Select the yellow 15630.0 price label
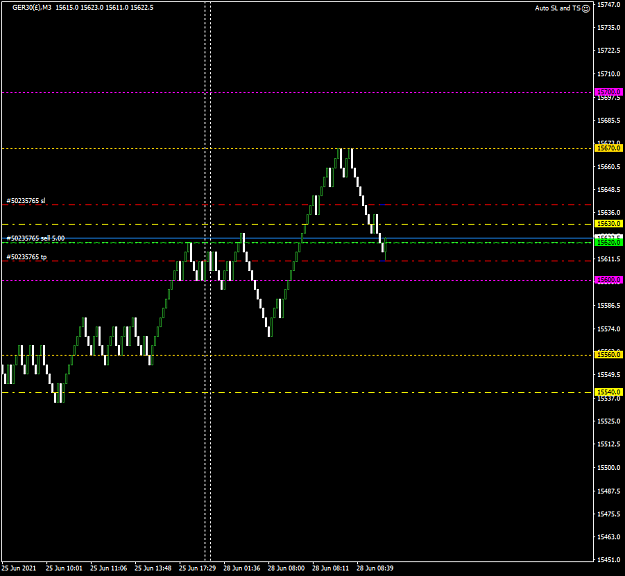This screenshot has width=625, height=576. (x=608, y=224)
